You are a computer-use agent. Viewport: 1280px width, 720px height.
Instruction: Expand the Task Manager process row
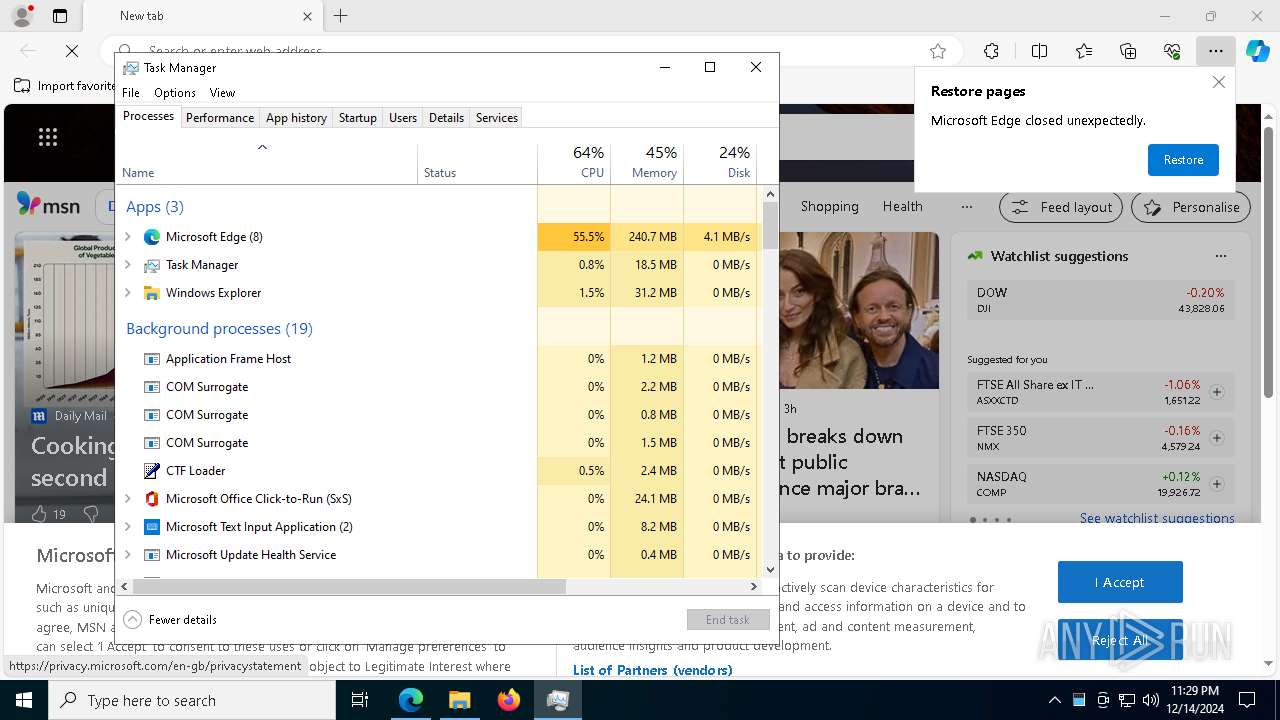click(x=127, y=265)
